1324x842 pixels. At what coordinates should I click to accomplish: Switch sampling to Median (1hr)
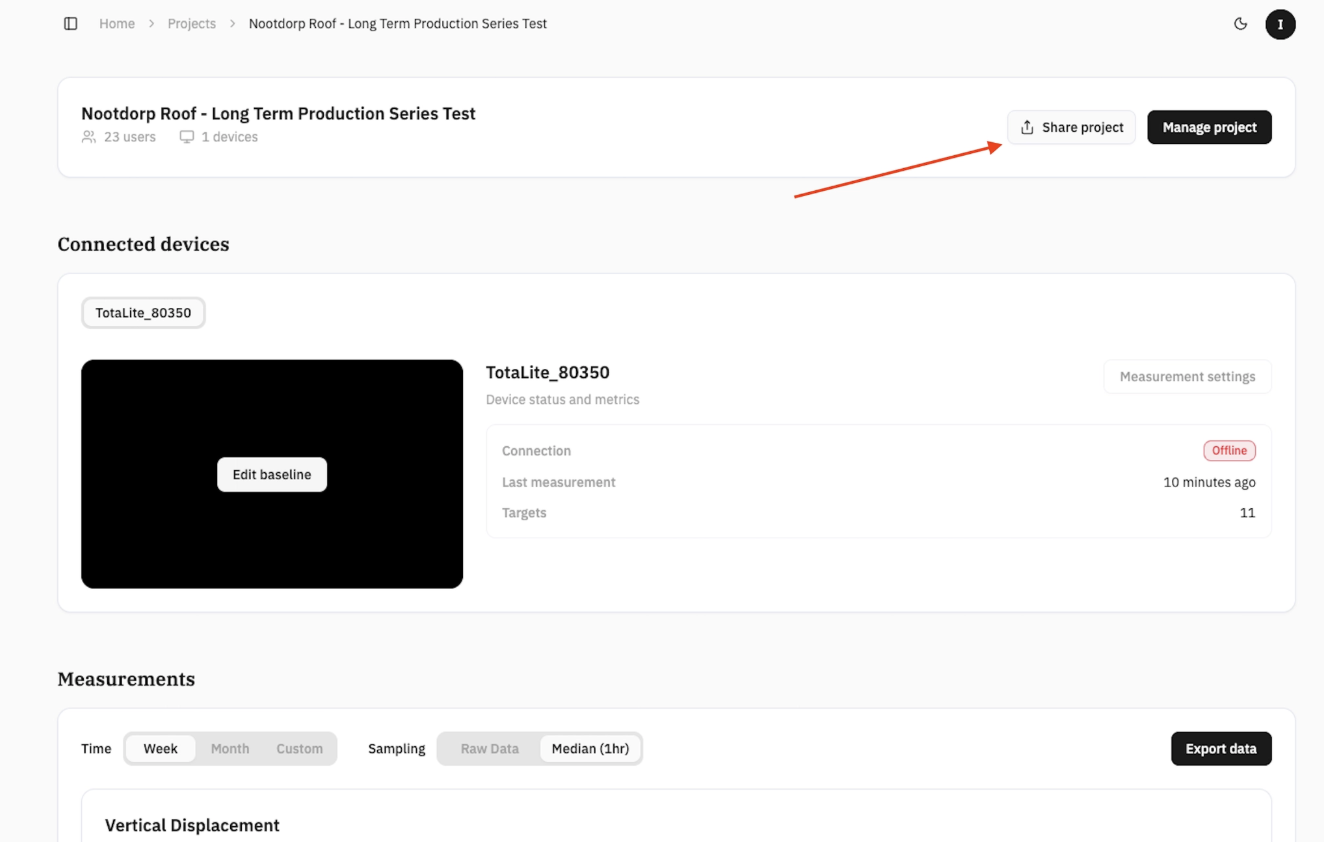(590, 749)
